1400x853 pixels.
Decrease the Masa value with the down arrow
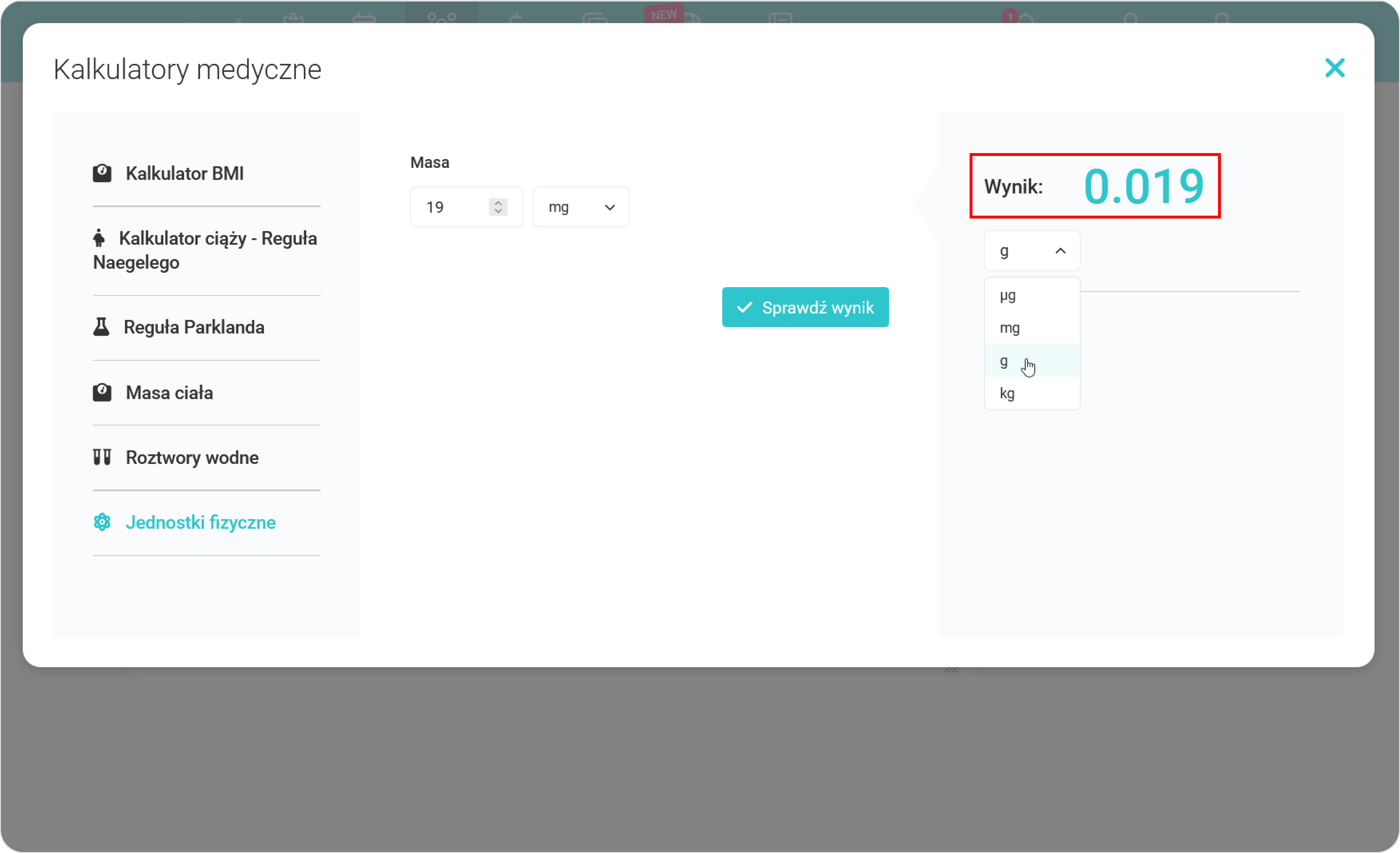pos(498,211)
